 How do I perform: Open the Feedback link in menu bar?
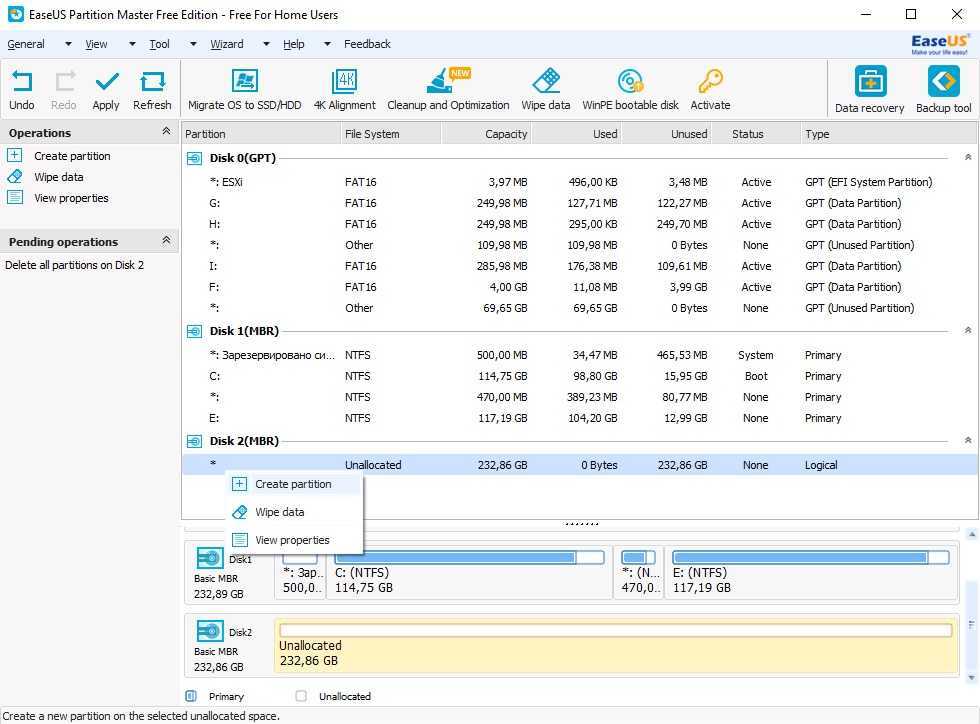click(367, 44)
